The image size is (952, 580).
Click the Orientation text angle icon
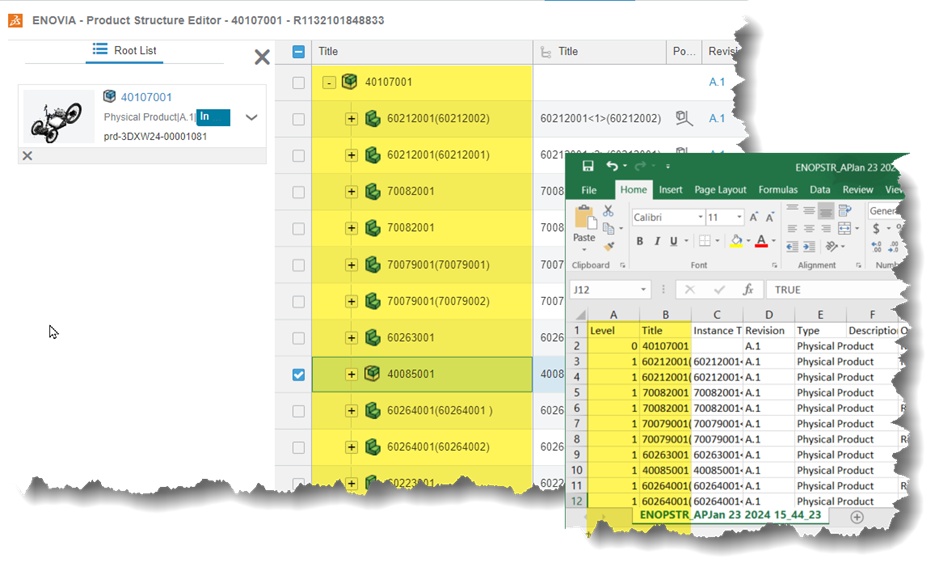(831, 246)
